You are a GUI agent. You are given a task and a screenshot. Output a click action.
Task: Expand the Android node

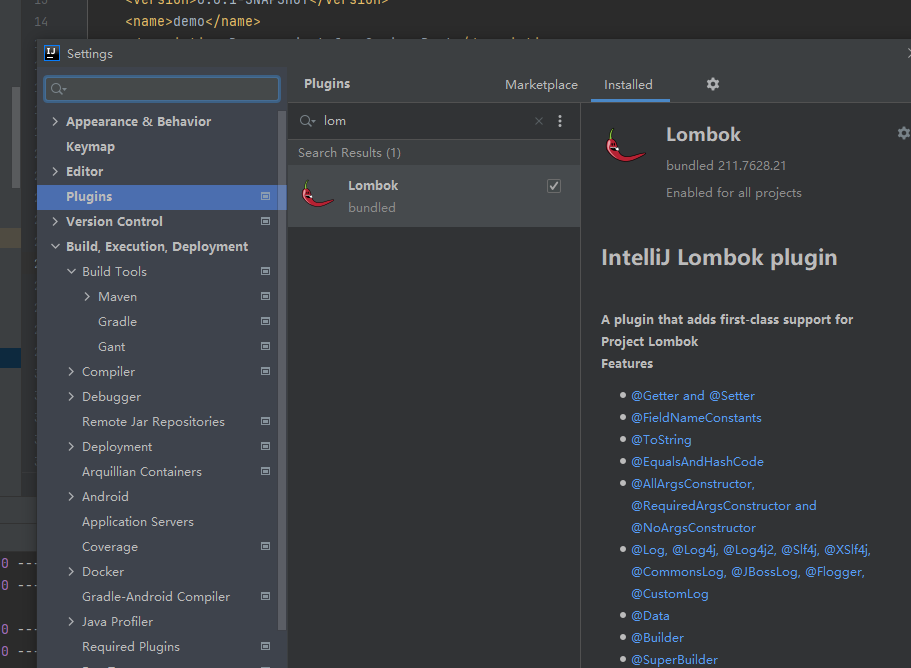click(x=71, y=496)
